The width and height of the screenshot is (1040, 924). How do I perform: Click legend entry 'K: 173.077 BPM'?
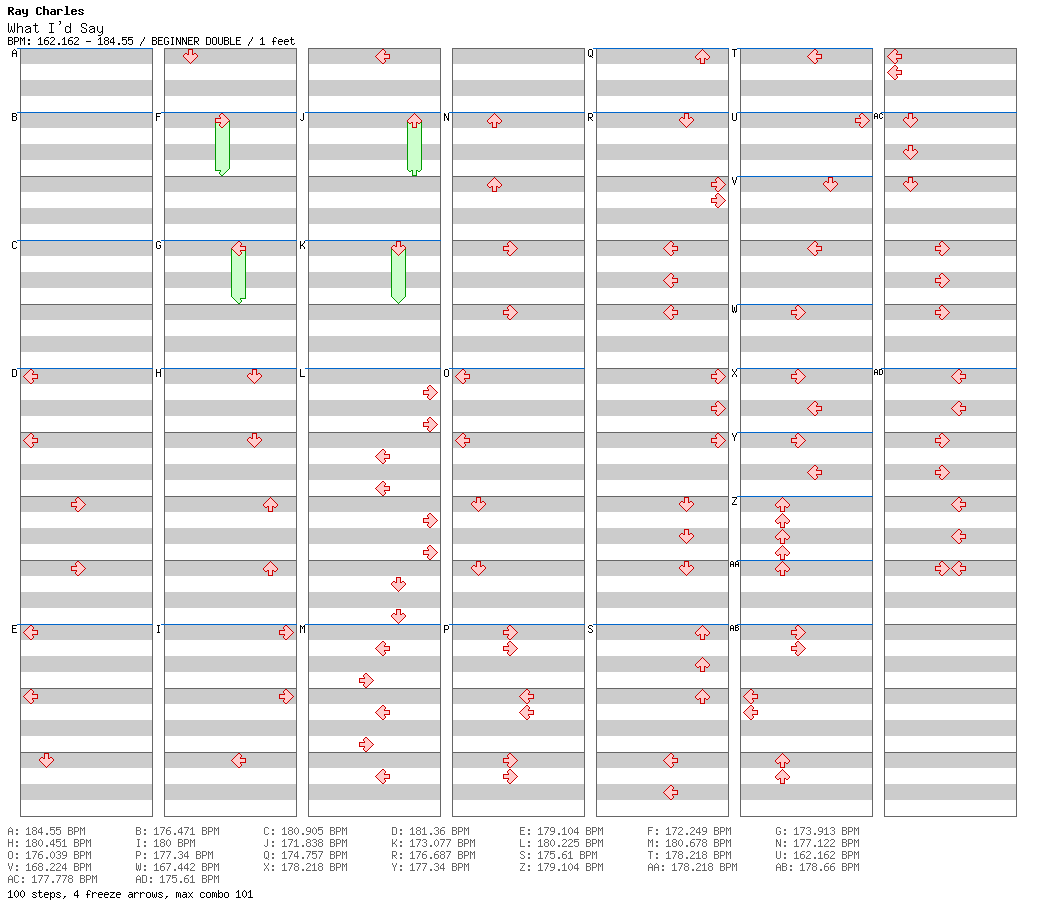(433, 843)
